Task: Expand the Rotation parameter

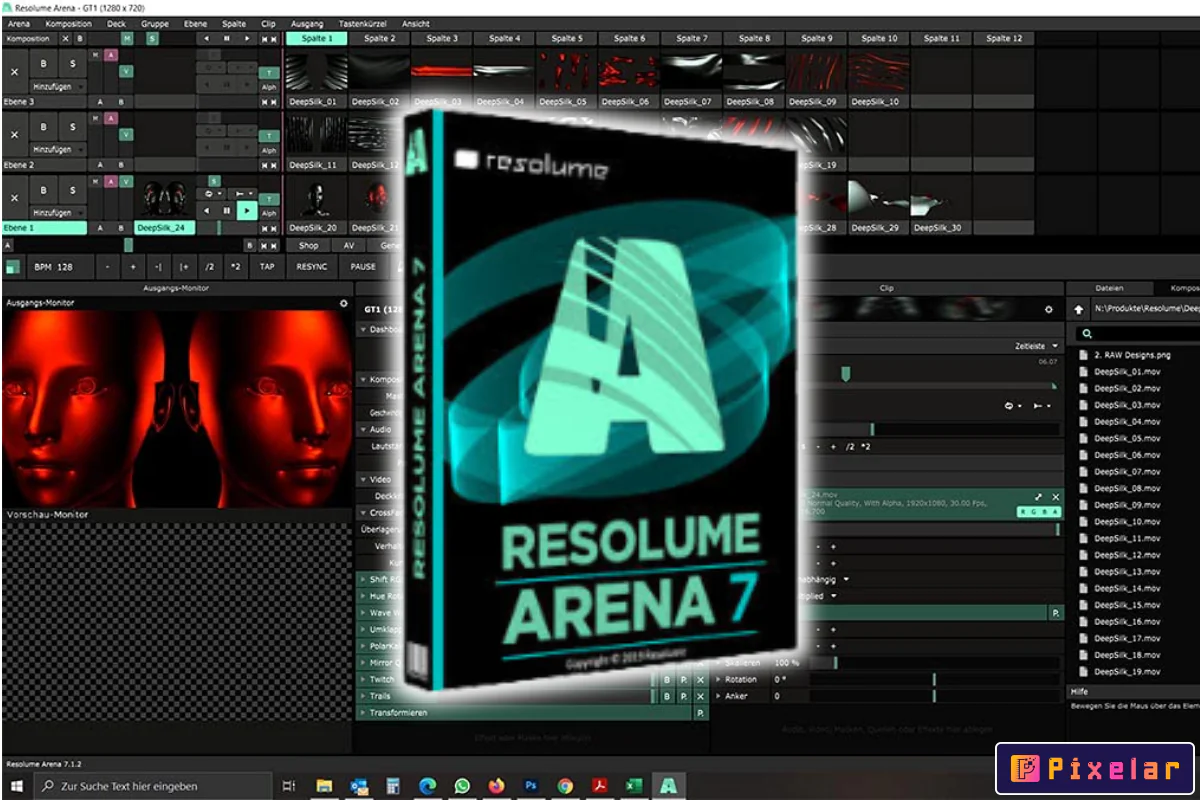Action: (718, 679)
